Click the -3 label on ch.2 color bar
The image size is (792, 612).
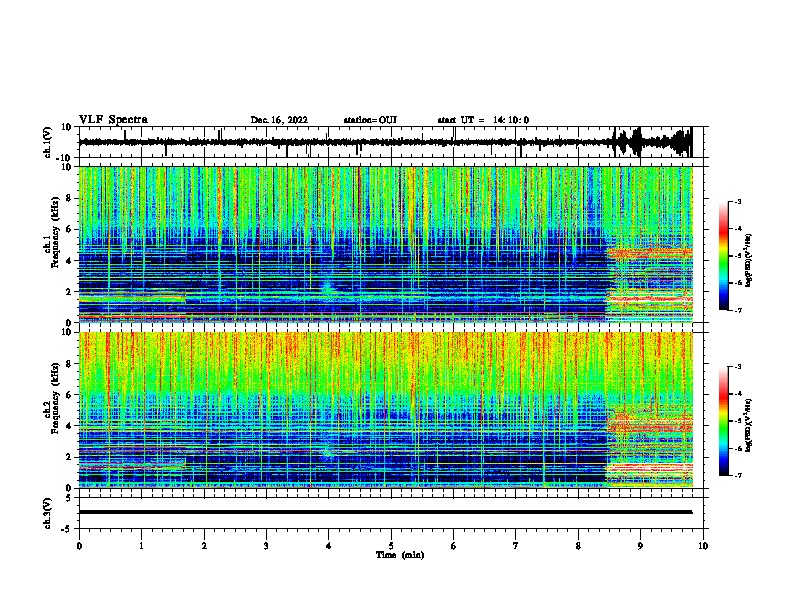pos(738,367)
